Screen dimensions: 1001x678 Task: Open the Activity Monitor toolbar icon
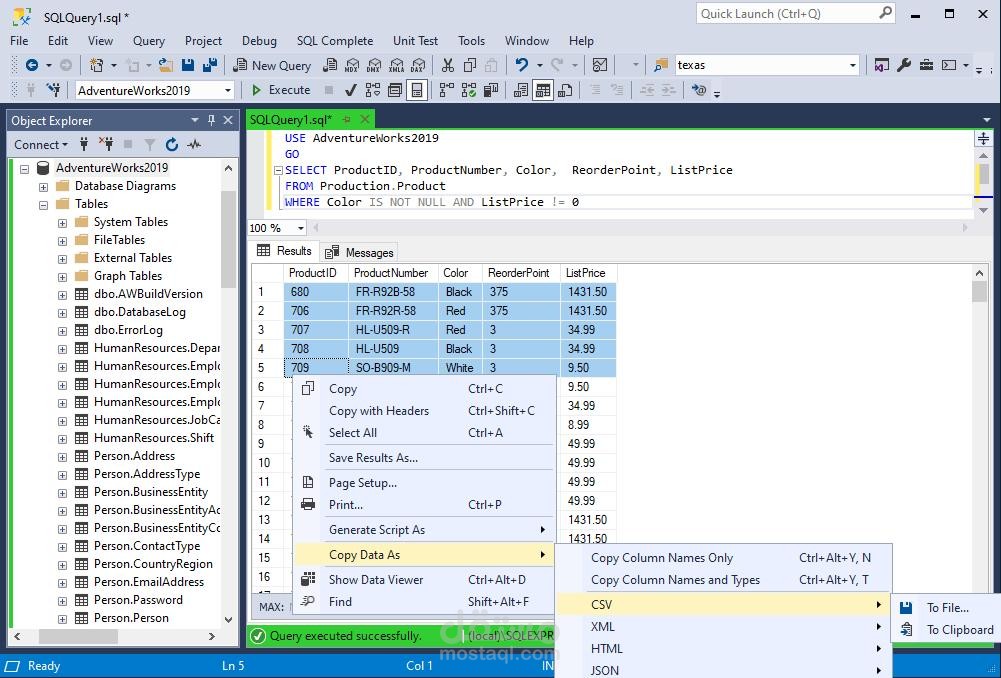point(600,65)
